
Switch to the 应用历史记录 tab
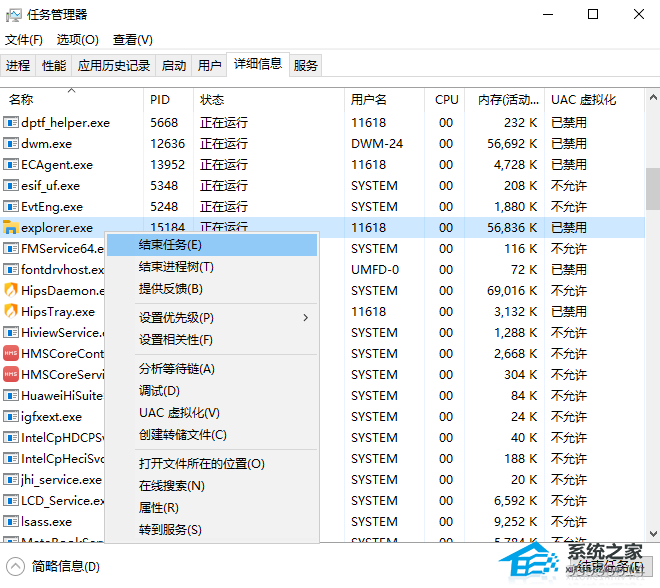[x=114, y=66]
